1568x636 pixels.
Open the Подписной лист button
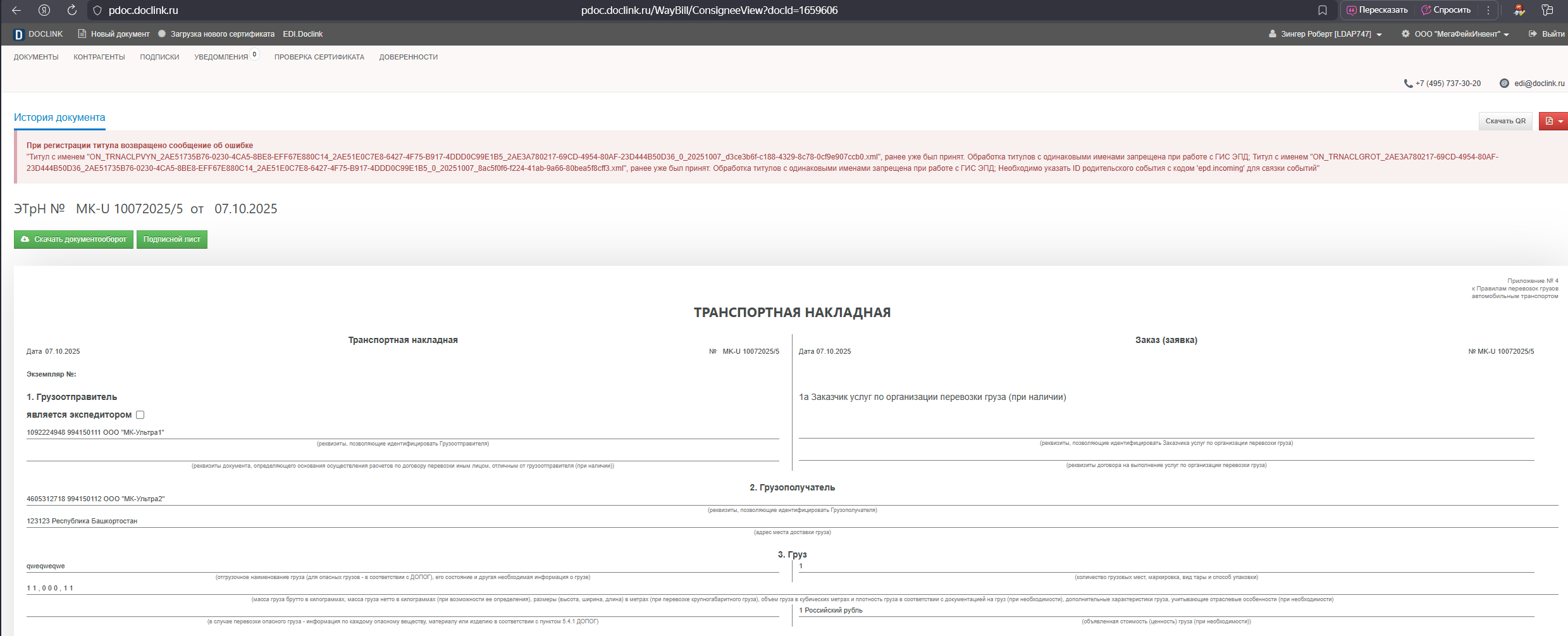pos(172,239)
